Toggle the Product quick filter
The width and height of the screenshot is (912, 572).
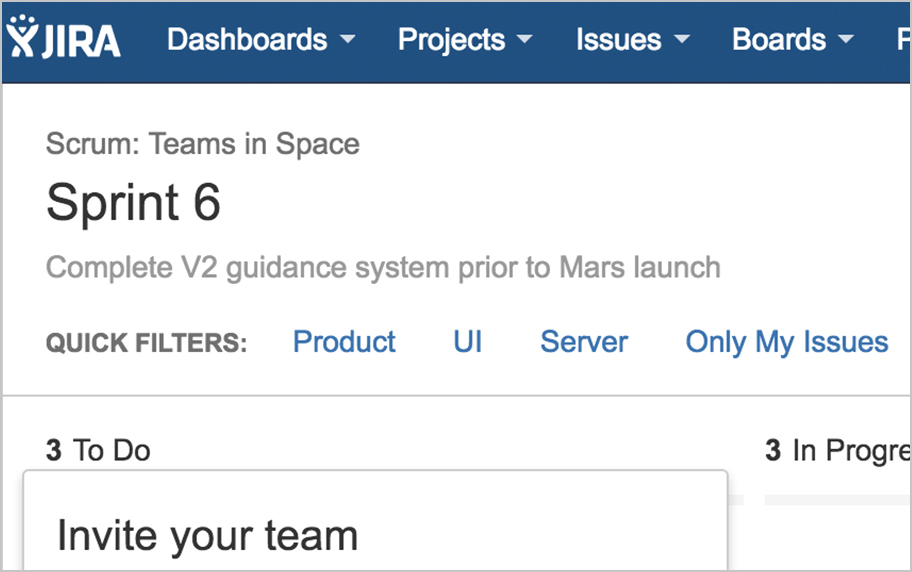coord(344,342)
